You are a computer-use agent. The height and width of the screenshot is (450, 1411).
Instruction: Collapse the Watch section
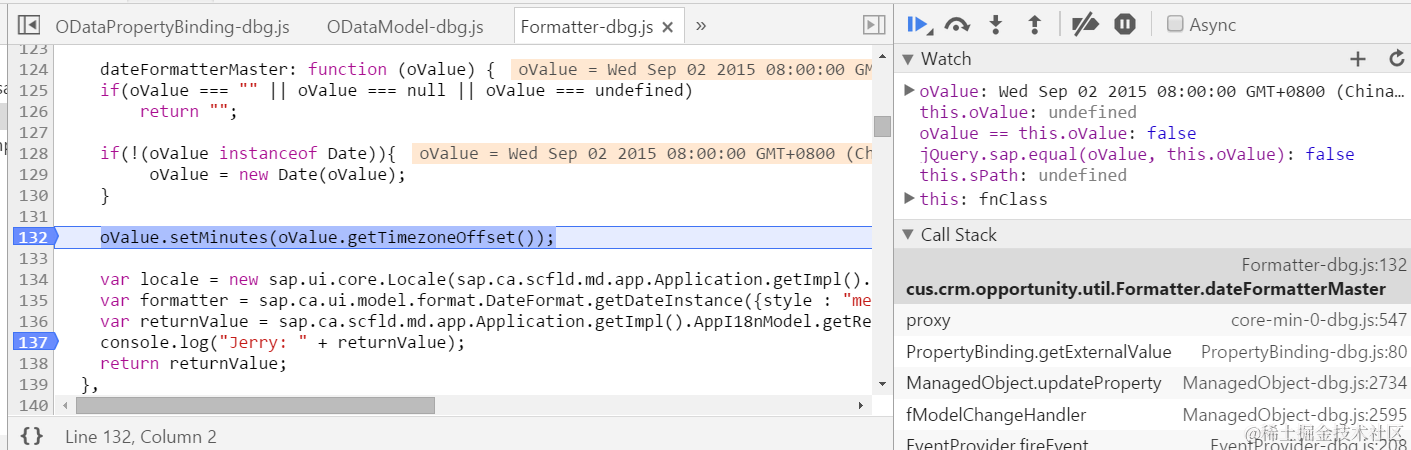(x=909, y=59)
